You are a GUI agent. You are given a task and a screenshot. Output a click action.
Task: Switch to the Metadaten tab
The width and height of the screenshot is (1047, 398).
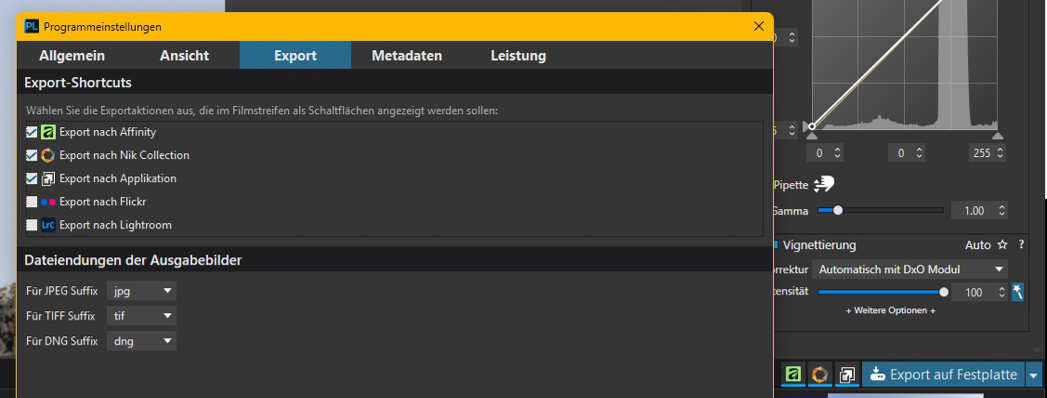407,55
